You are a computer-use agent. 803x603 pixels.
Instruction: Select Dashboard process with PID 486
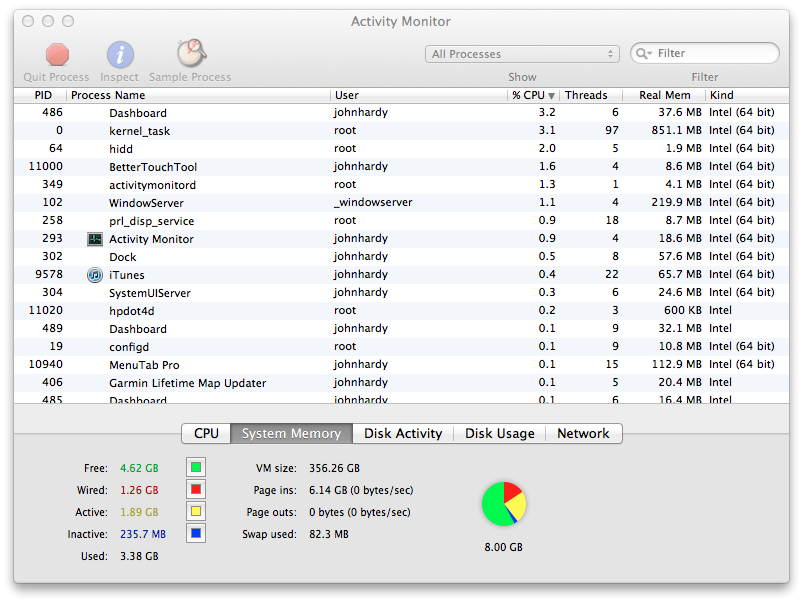point(402,113)
